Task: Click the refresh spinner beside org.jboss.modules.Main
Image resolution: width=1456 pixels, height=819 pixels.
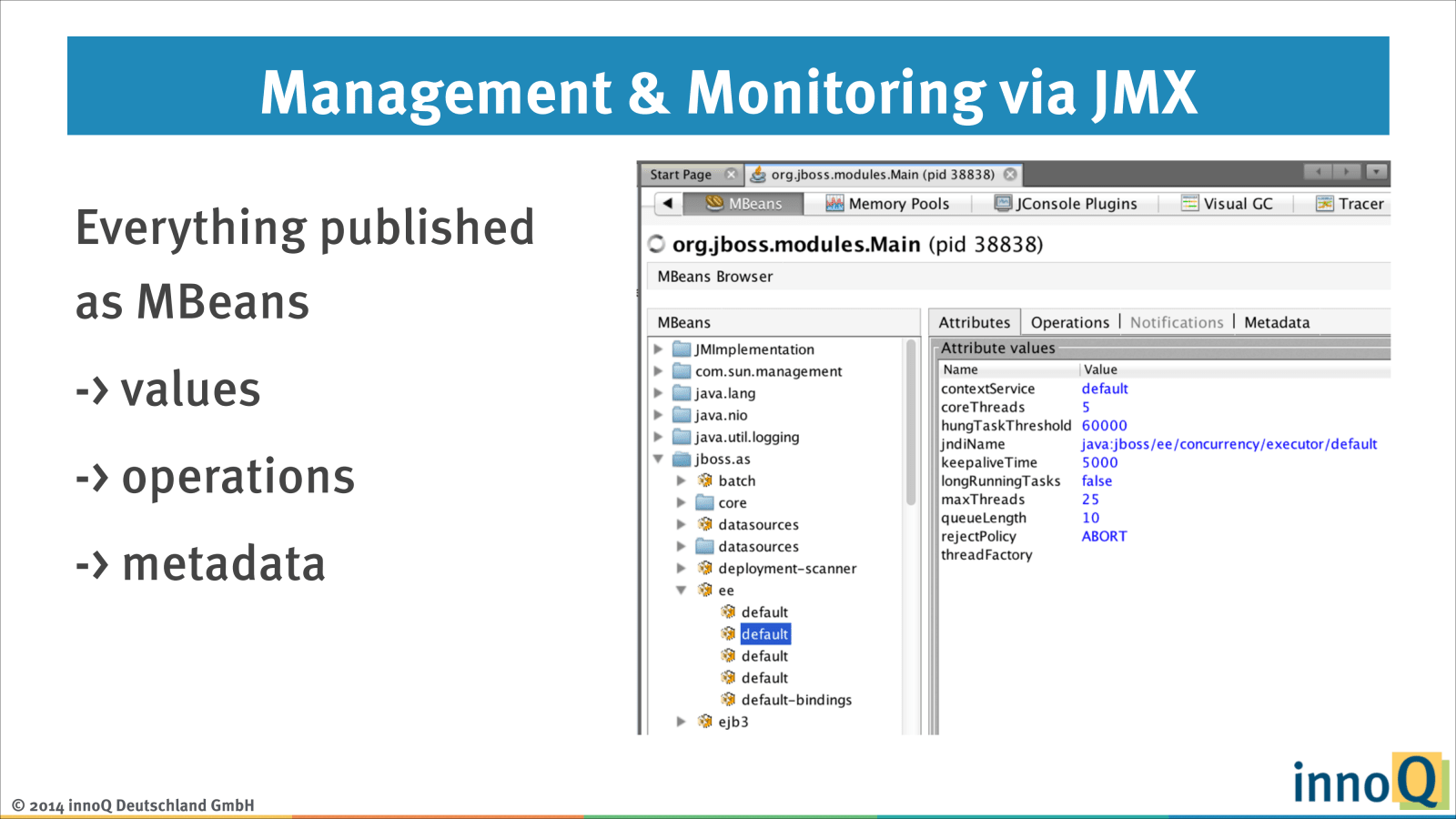Action: pos(656,244)
